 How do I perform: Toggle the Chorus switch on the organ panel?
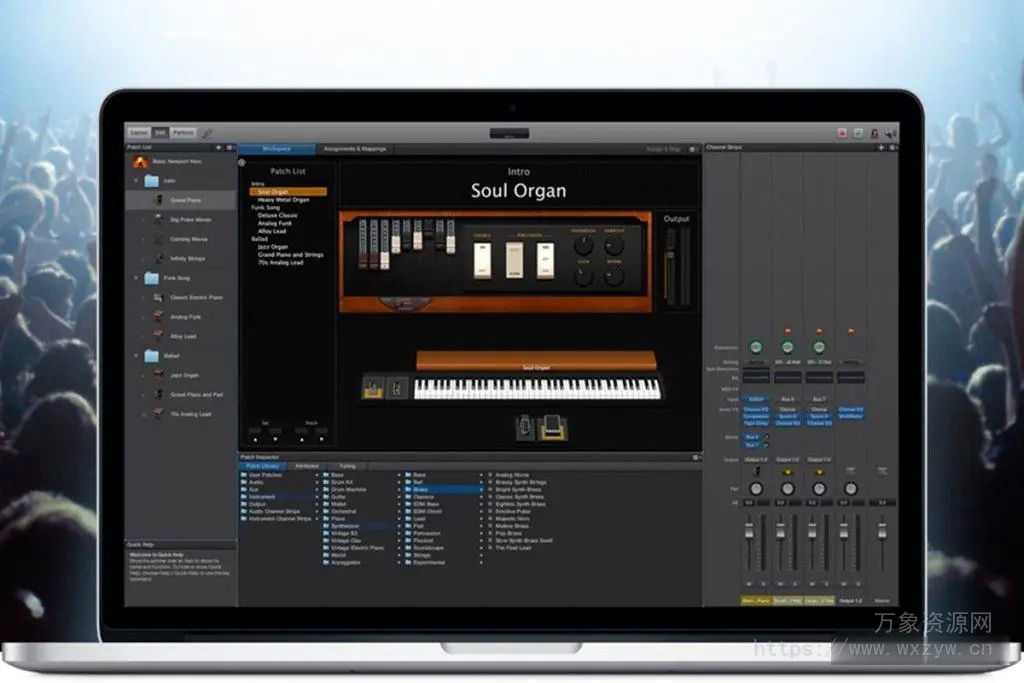tap(481, 261)
